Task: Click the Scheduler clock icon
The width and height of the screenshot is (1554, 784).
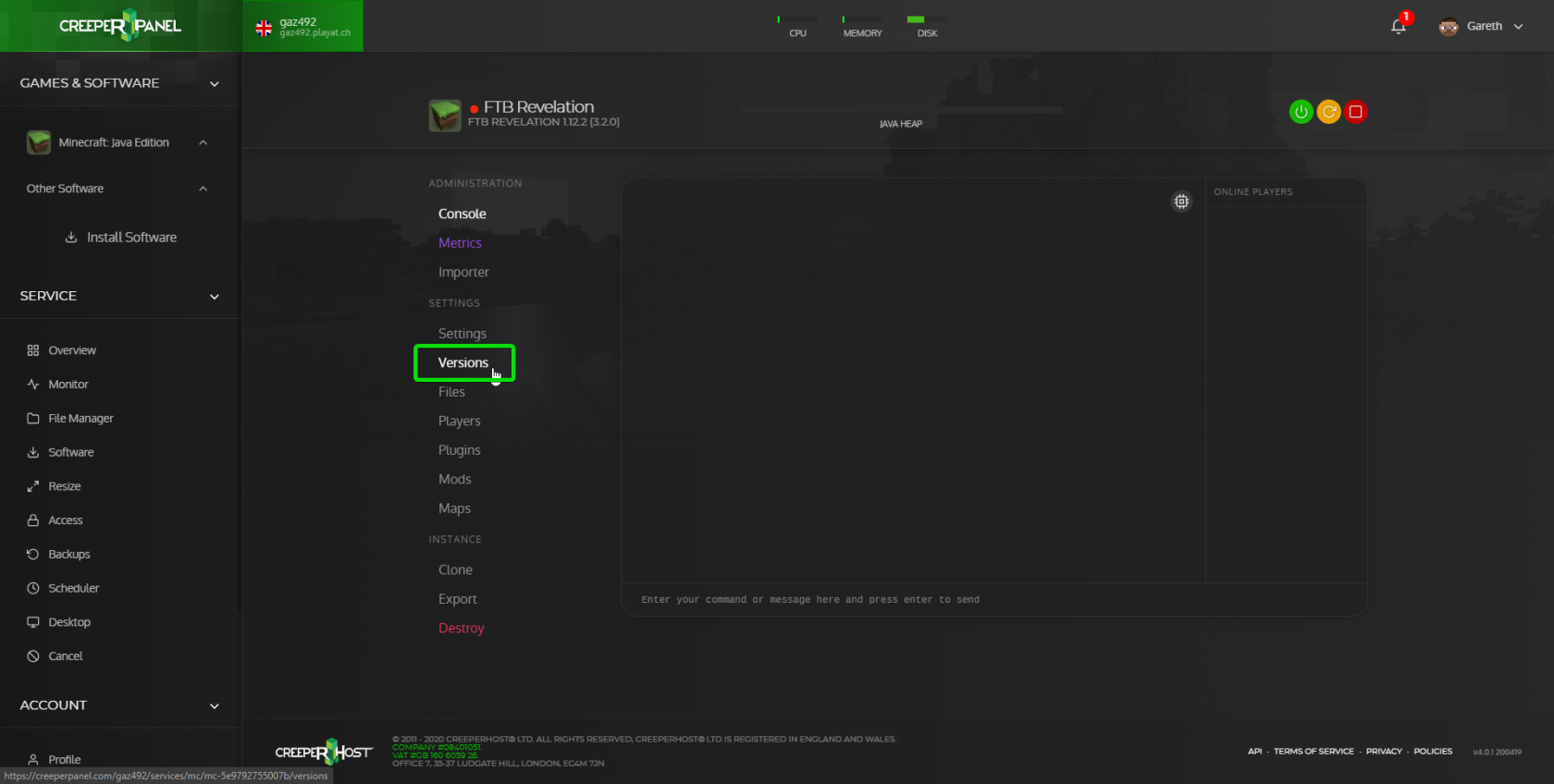Action: (x=33, y=588)
